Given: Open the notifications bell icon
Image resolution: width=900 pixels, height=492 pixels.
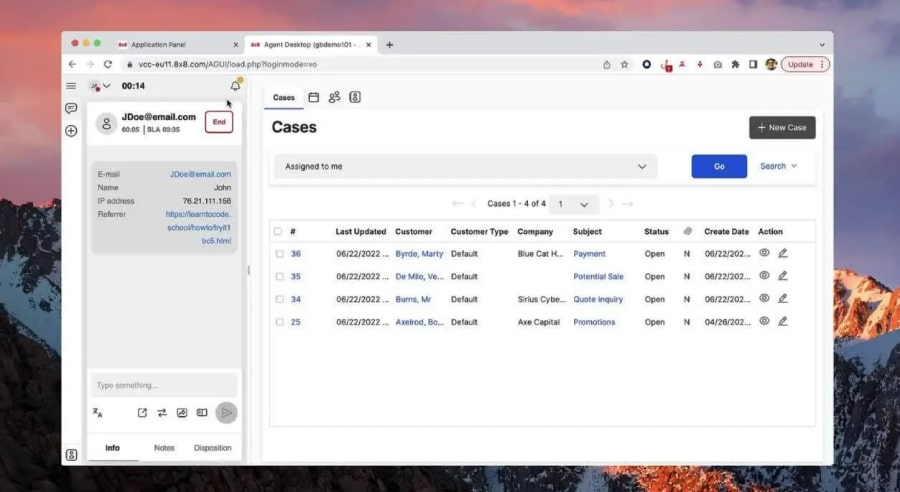Looking at the screenshot, I should [235, 86].
